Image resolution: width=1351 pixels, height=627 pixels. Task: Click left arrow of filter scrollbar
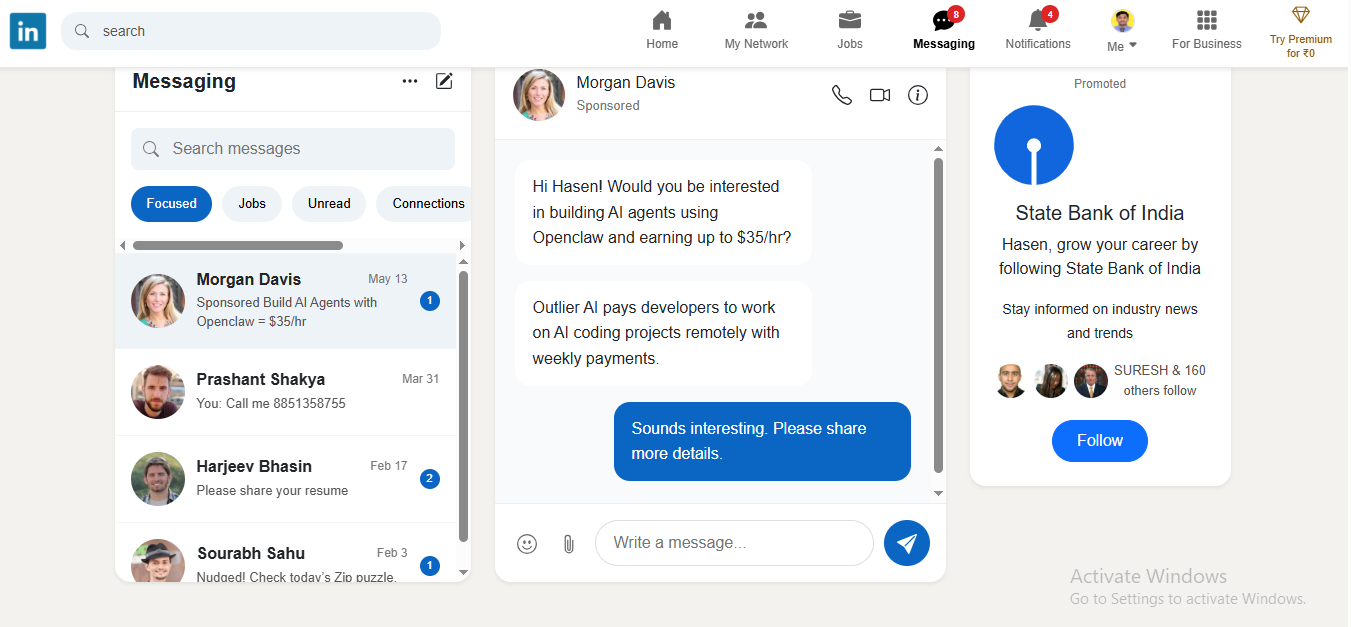(123, 245)
